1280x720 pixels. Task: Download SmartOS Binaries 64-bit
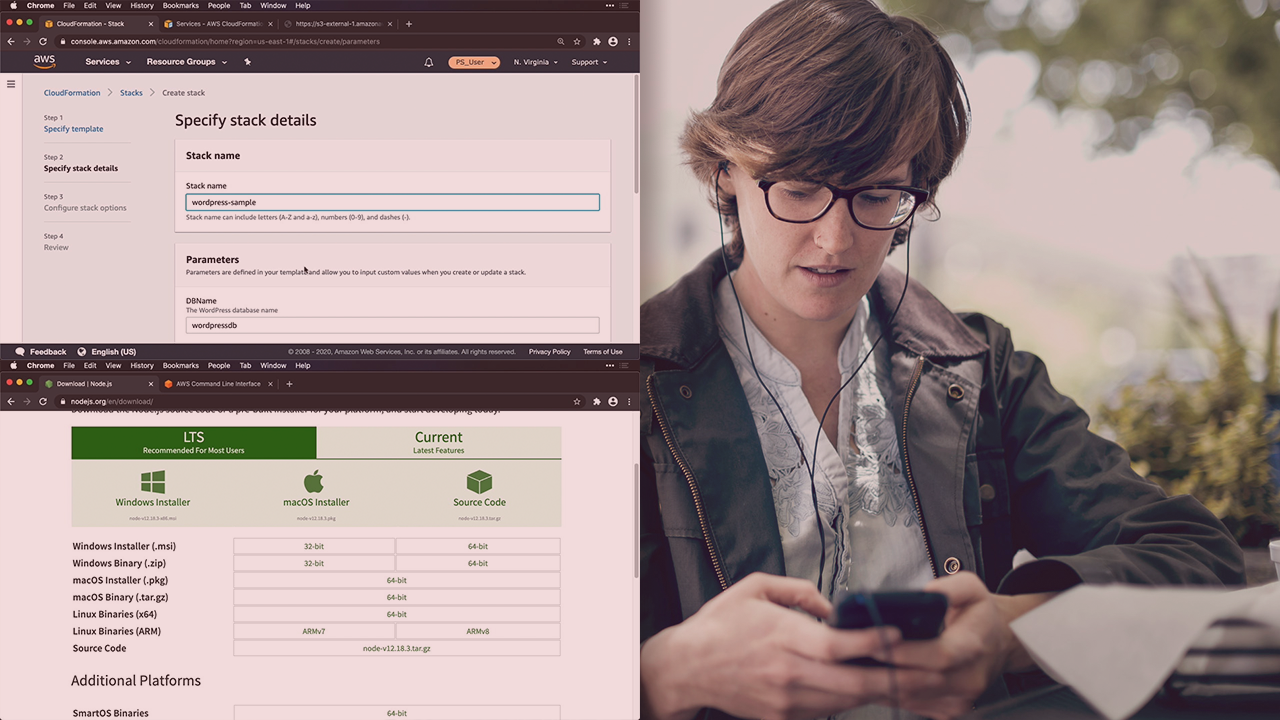[397, 713]
